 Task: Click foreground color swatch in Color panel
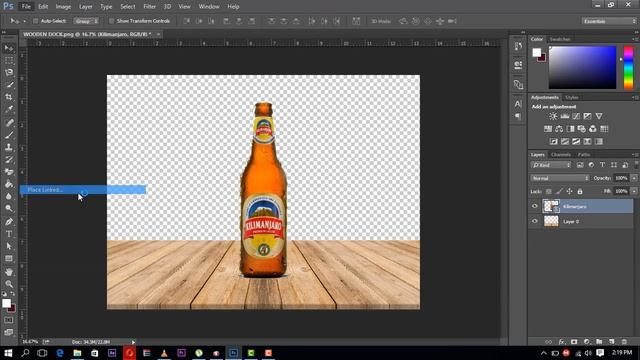[x=536, y=52]
